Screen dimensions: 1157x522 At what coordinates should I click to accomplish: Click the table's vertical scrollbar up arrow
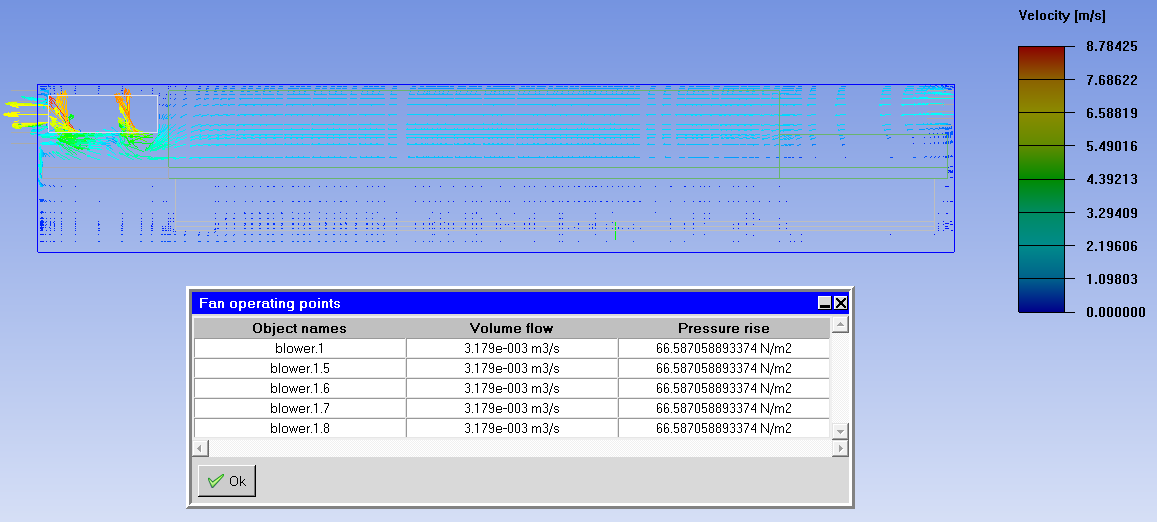[x=840, y=326]
